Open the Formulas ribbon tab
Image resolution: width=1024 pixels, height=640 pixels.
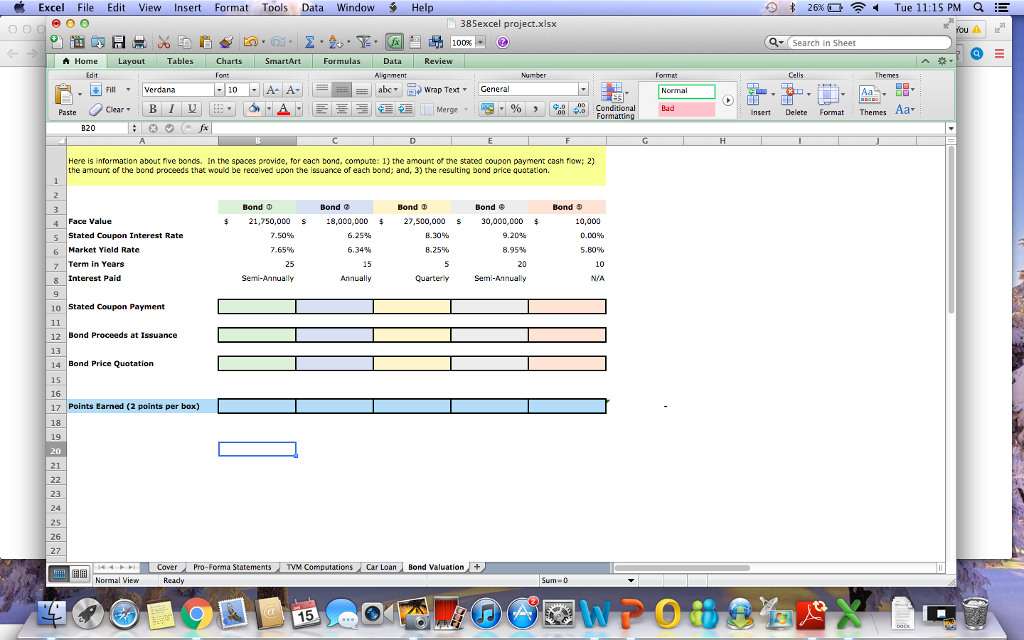(342, 61)
